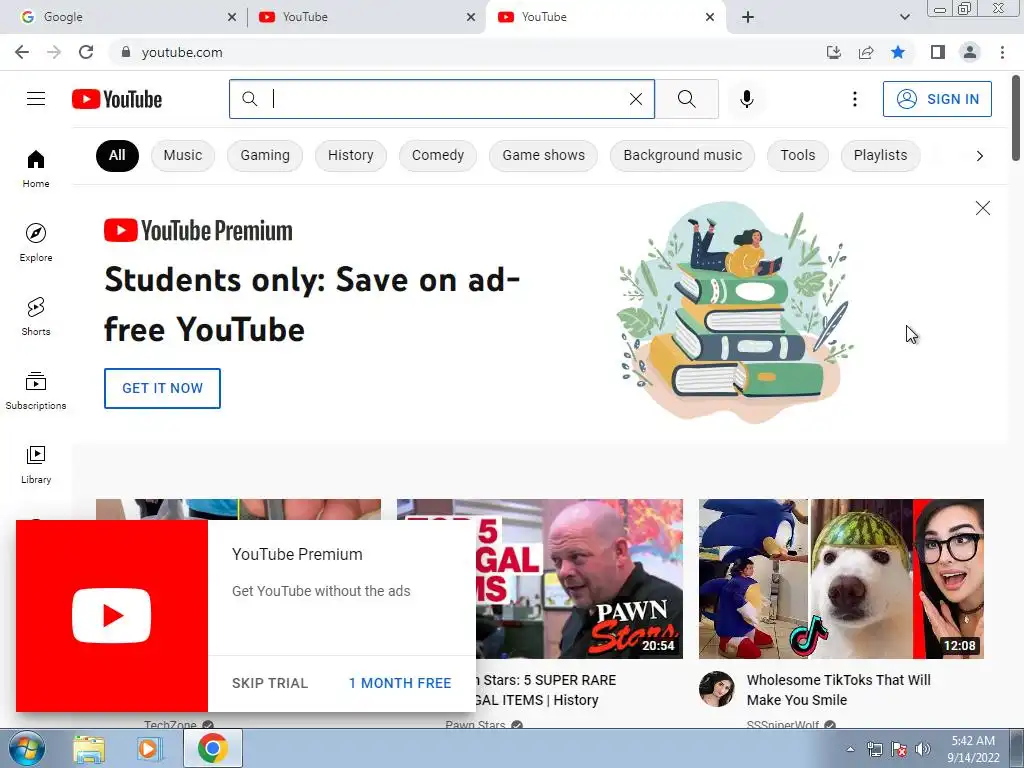Click the network tray icon
This screenshot has height=768, width=1024.
[x=874, y=748]
